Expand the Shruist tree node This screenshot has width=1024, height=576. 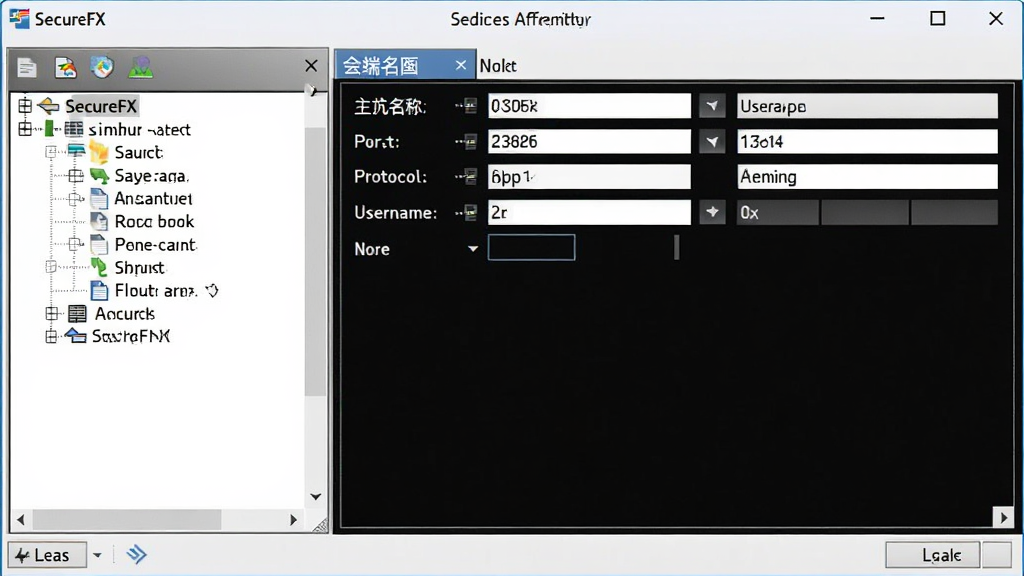pos(51,267)
